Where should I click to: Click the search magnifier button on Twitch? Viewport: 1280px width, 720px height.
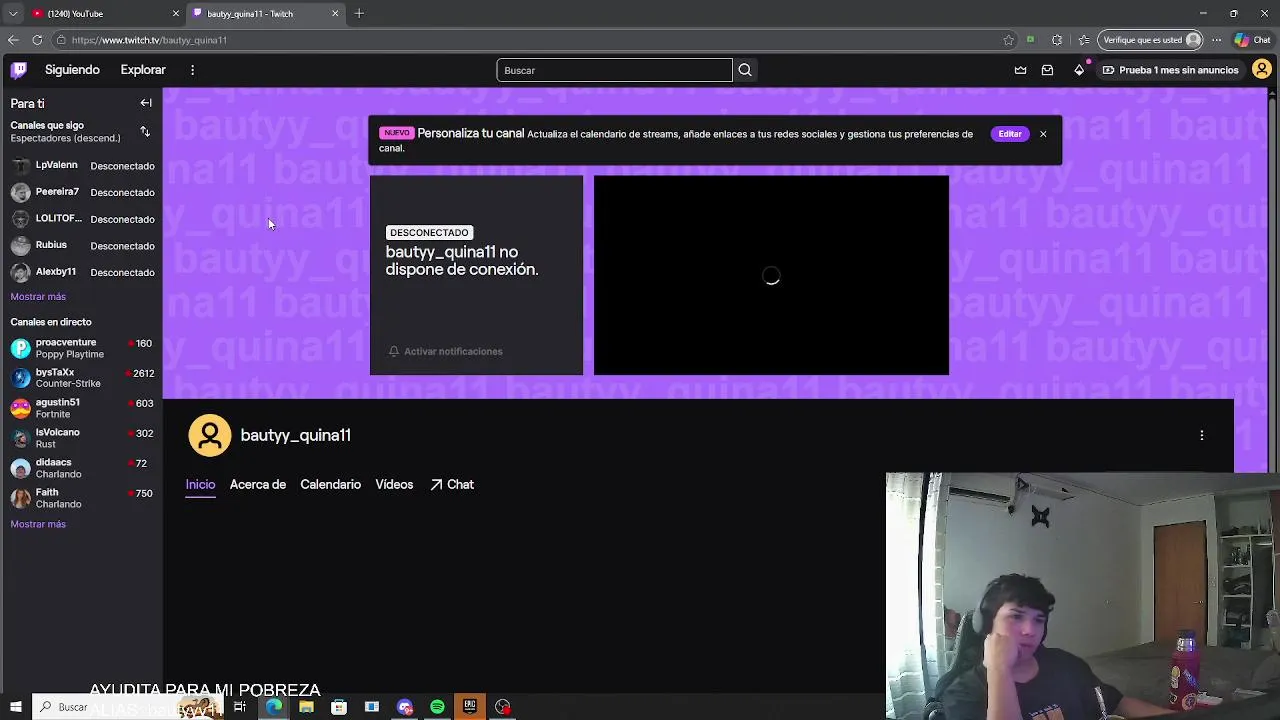point(745,70)
